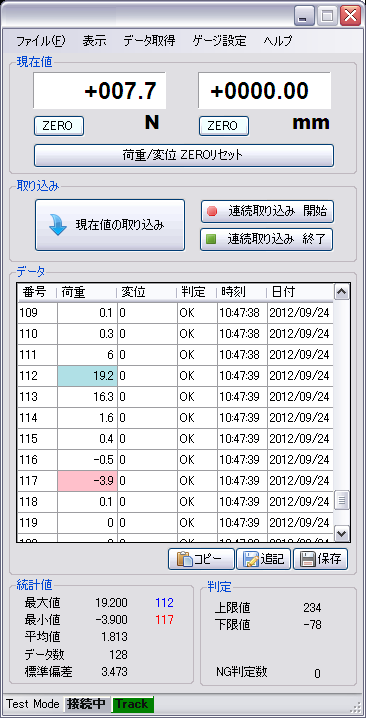Click the 最小値 value -3.900
The image size is (366, 718).
(x=111, y=620)
